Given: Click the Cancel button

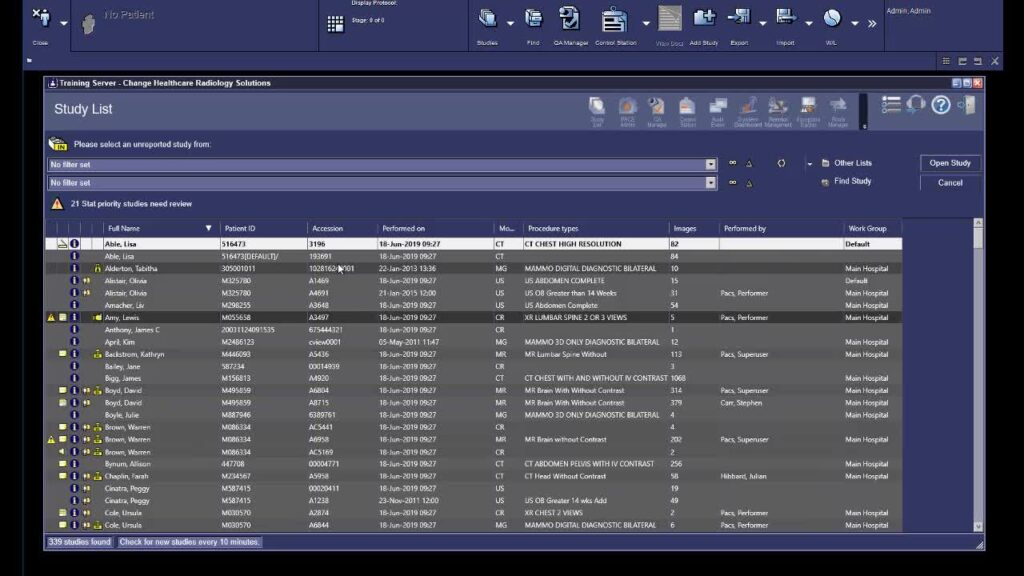Looking at the screenshot, I should (950, 183).
